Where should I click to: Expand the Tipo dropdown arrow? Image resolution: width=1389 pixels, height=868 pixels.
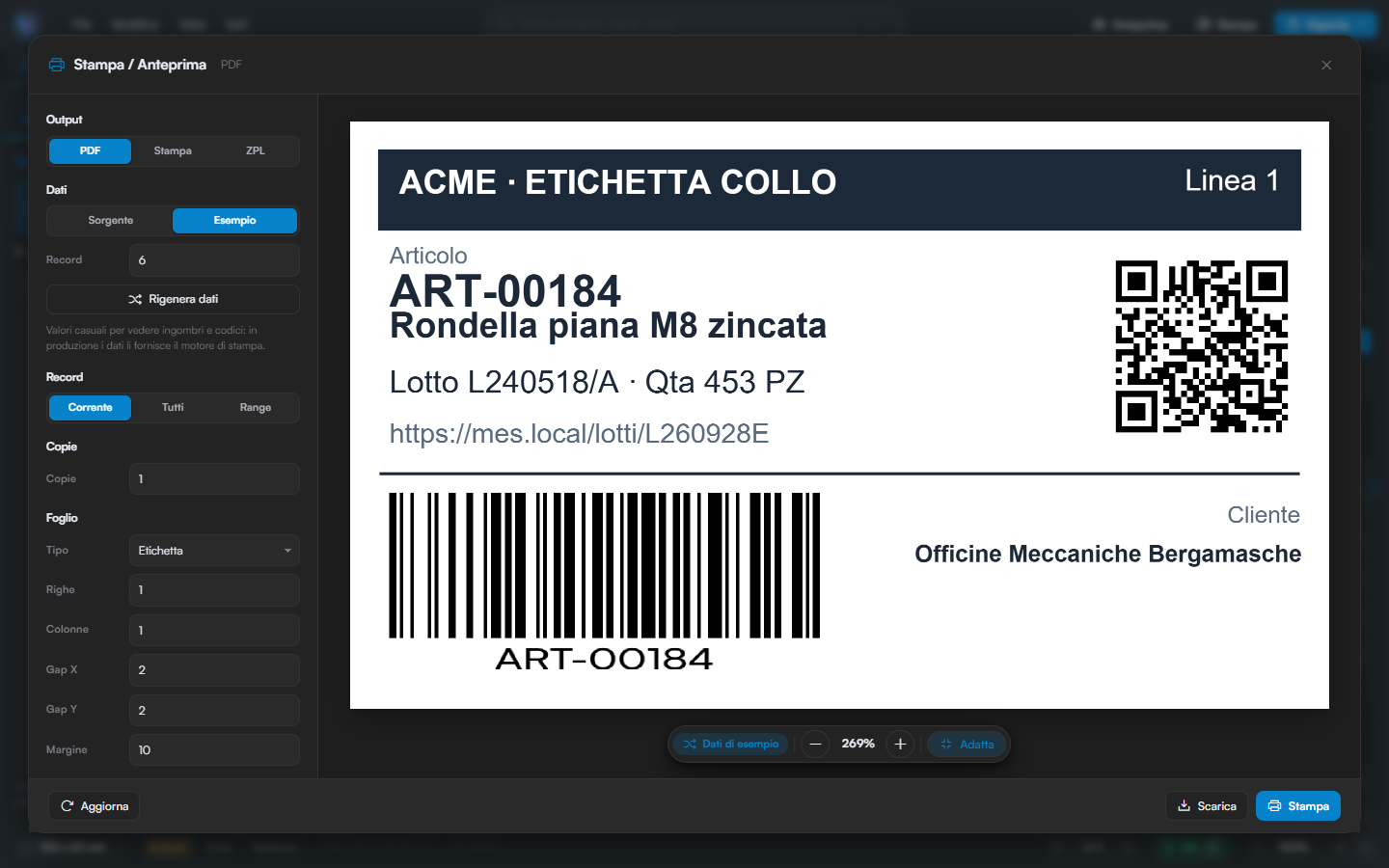[287, 551]
